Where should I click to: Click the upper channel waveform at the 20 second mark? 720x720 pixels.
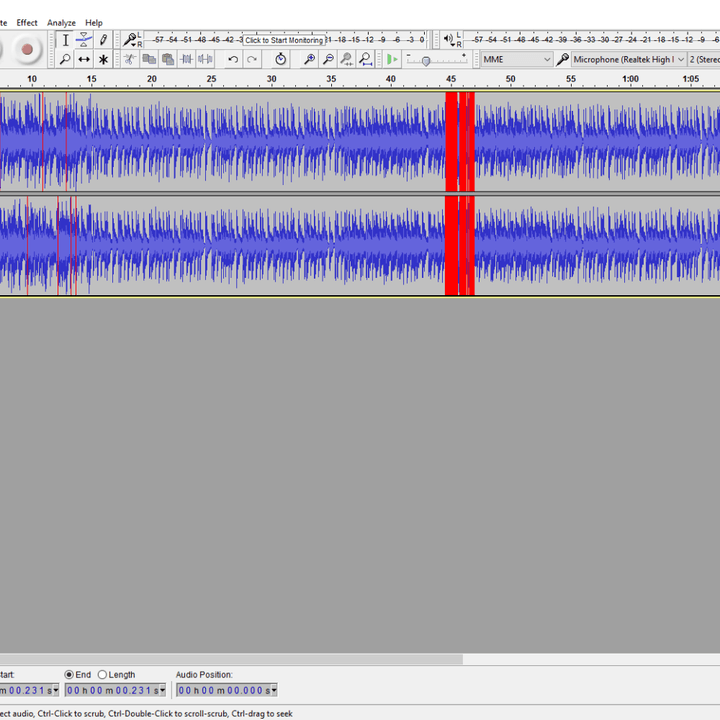tap(152, 141)
